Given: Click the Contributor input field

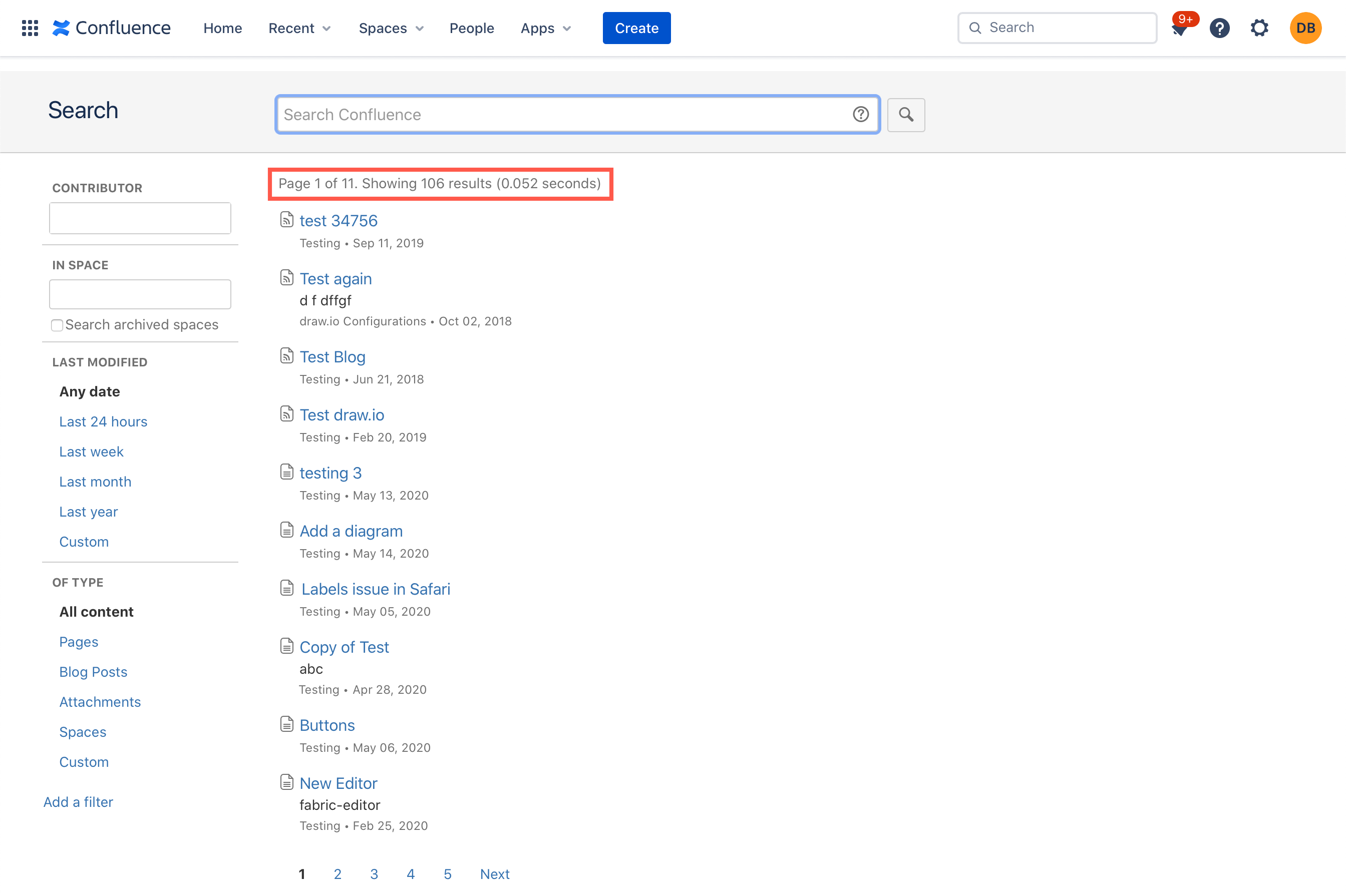Looking at the screenshot, I should click(x=140, y=218).
